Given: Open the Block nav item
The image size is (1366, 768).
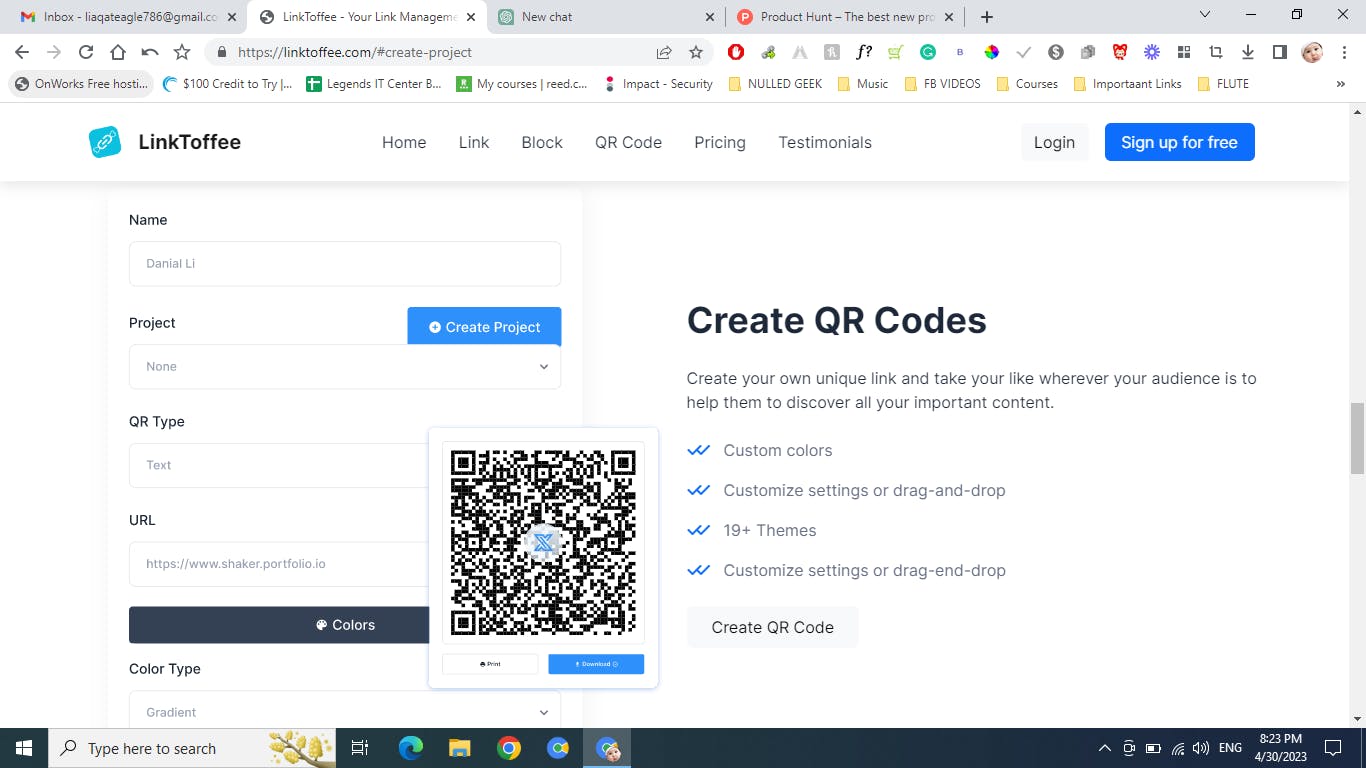Looking at the screenshot, I should (542, 142).
